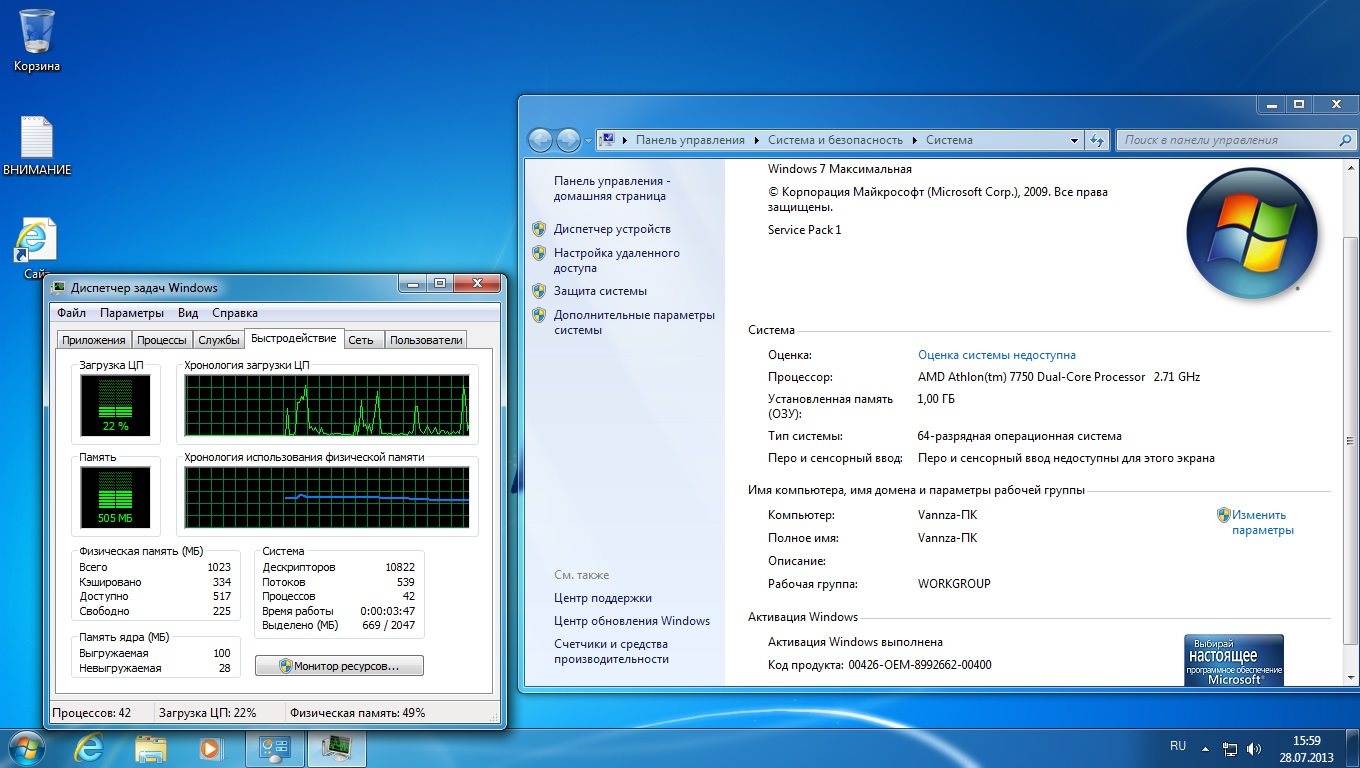Click the shield icon beside Изменить параметры
Image resolution: width=1360 pixels, height=768 pixels.
click(x=1223, y=515)
